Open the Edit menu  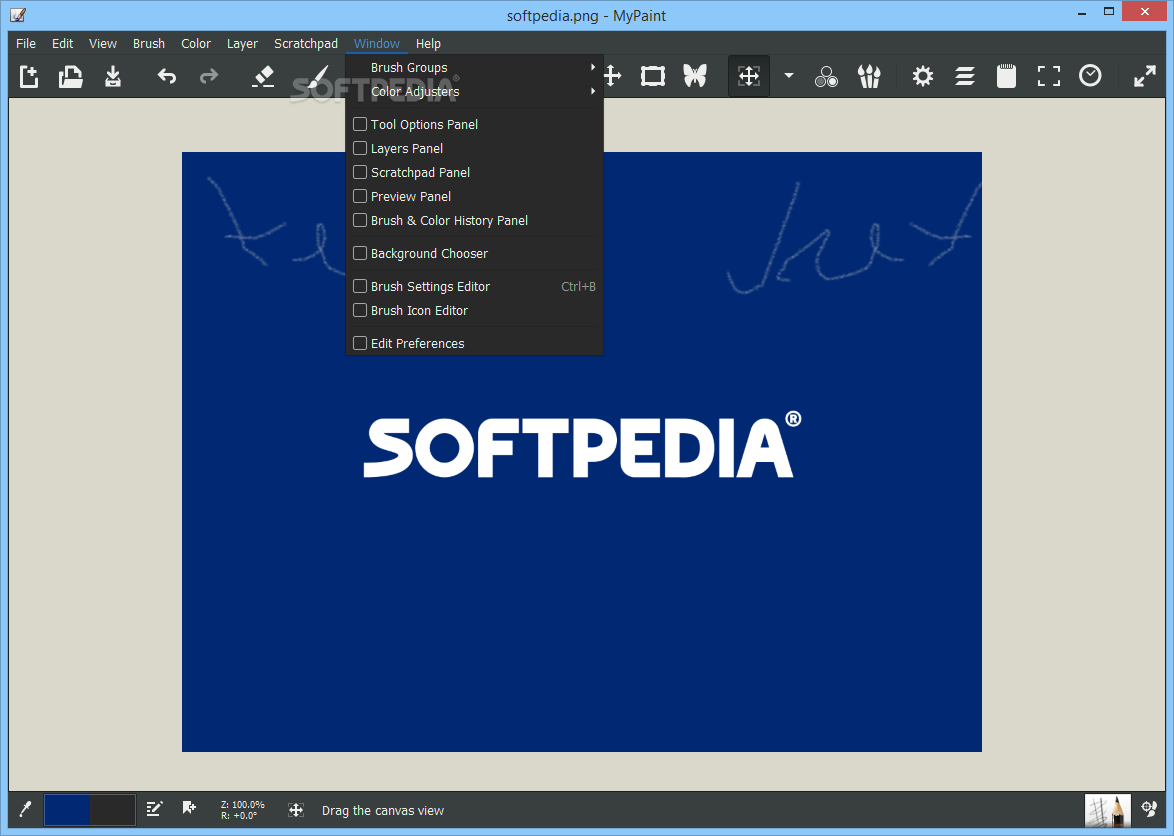62,43
